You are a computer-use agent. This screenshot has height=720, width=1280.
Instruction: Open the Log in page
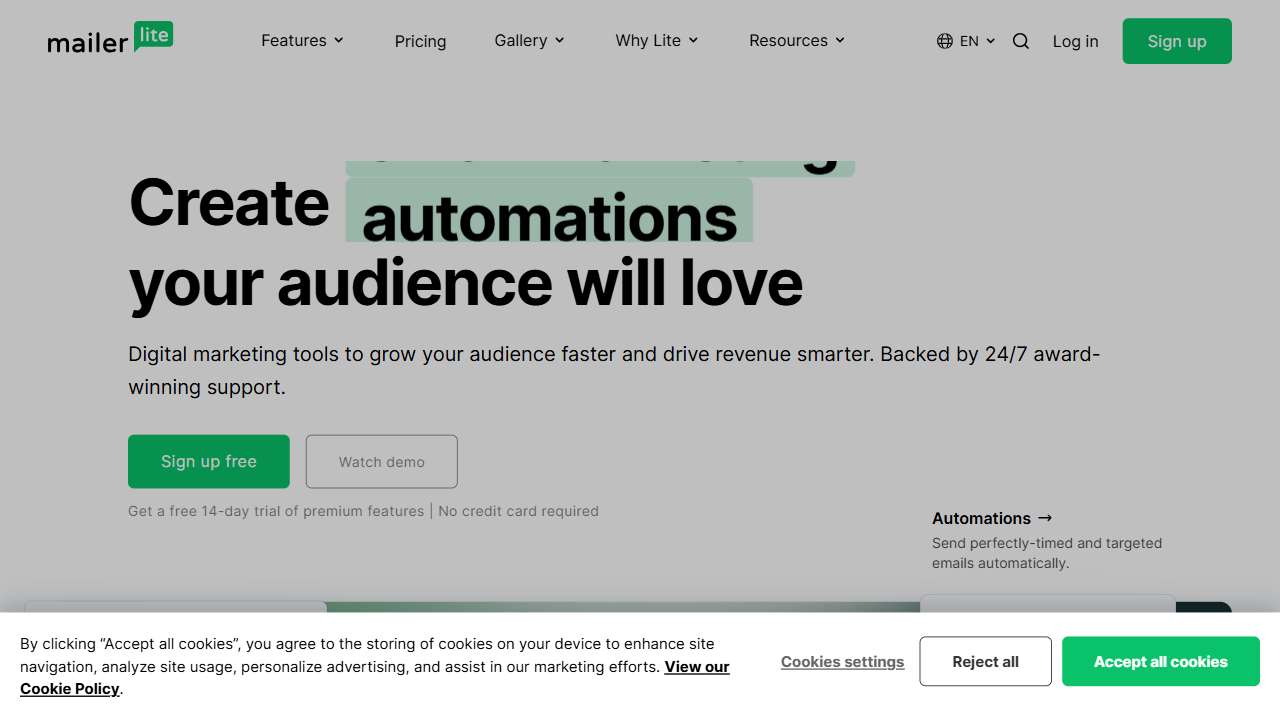(1075, 41)
